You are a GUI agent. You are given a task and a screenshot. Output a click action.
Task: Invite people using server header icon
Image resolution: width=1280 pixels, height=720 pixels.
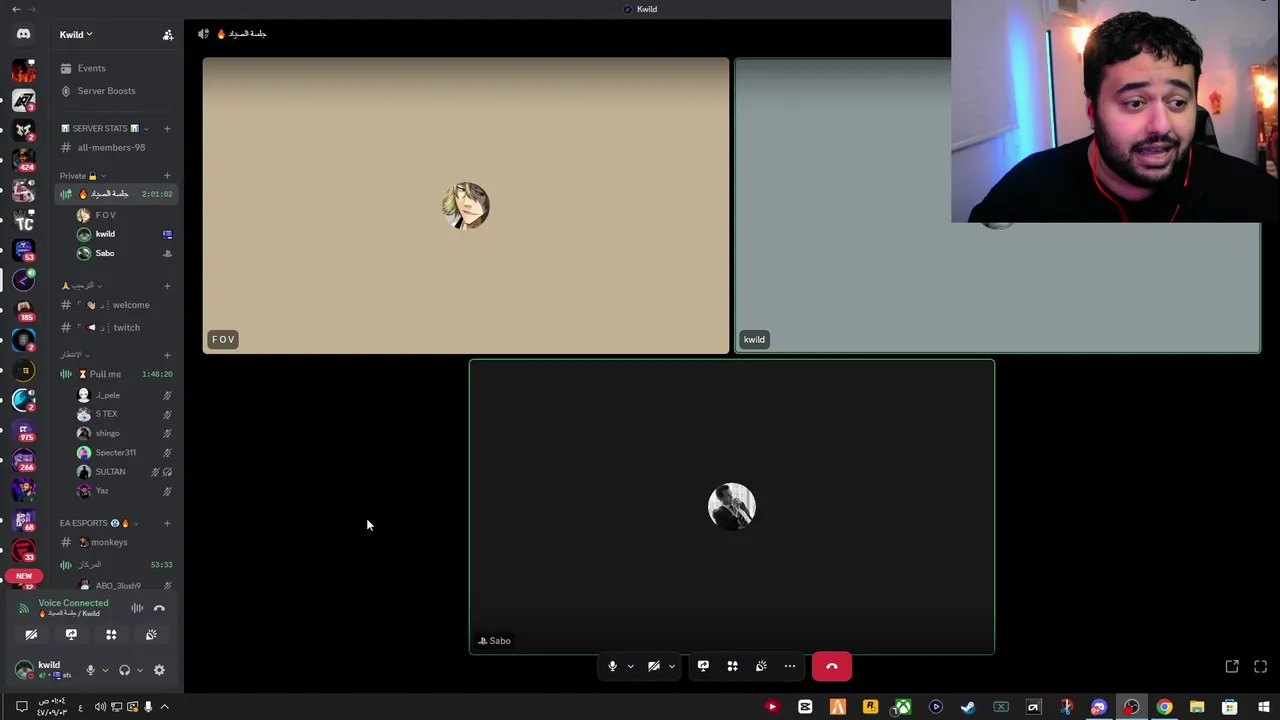click(168, 35)
